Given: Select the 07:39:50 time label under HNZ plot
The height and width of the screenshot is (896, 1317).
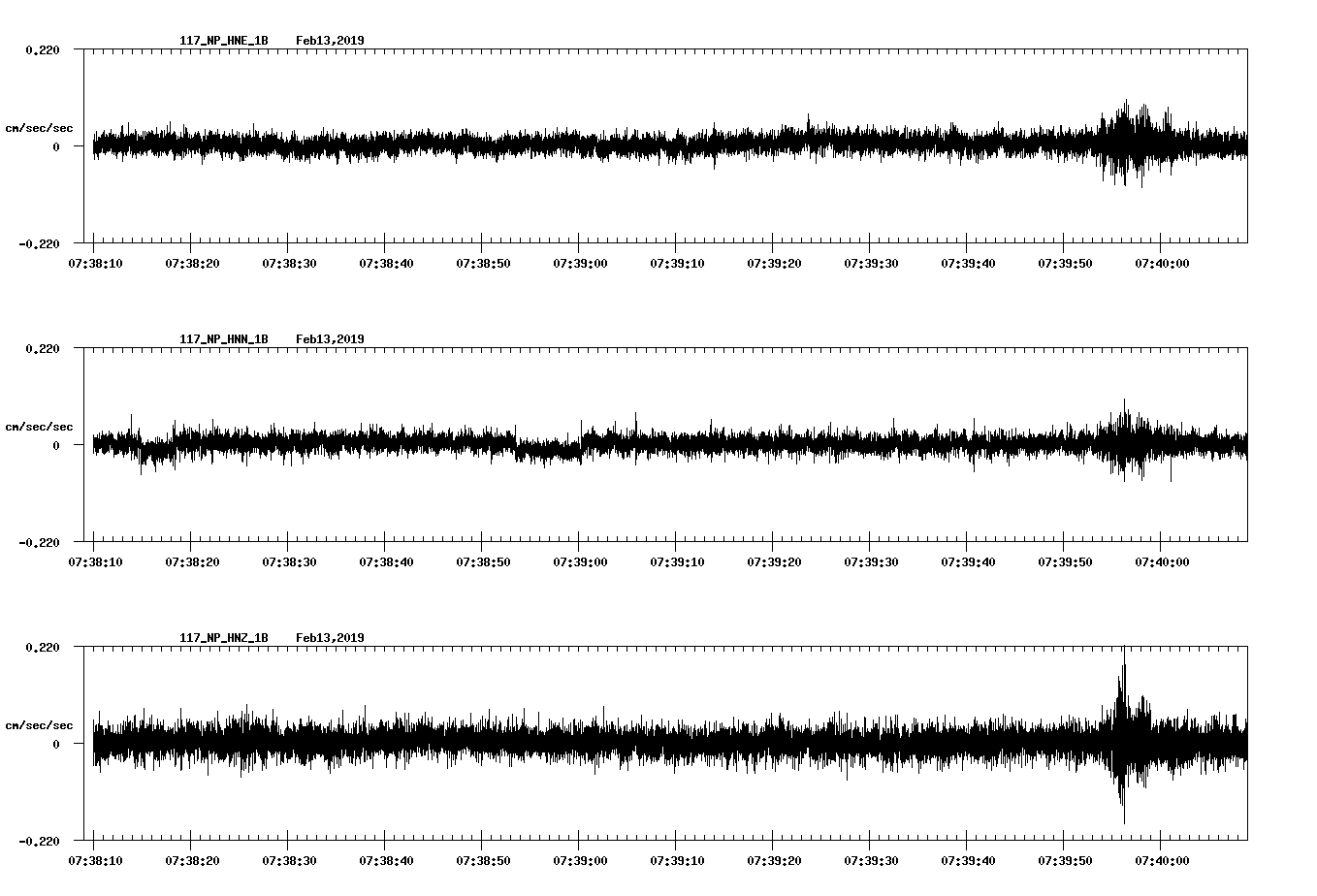Looking at the screenshot, I should [1065, 860].
